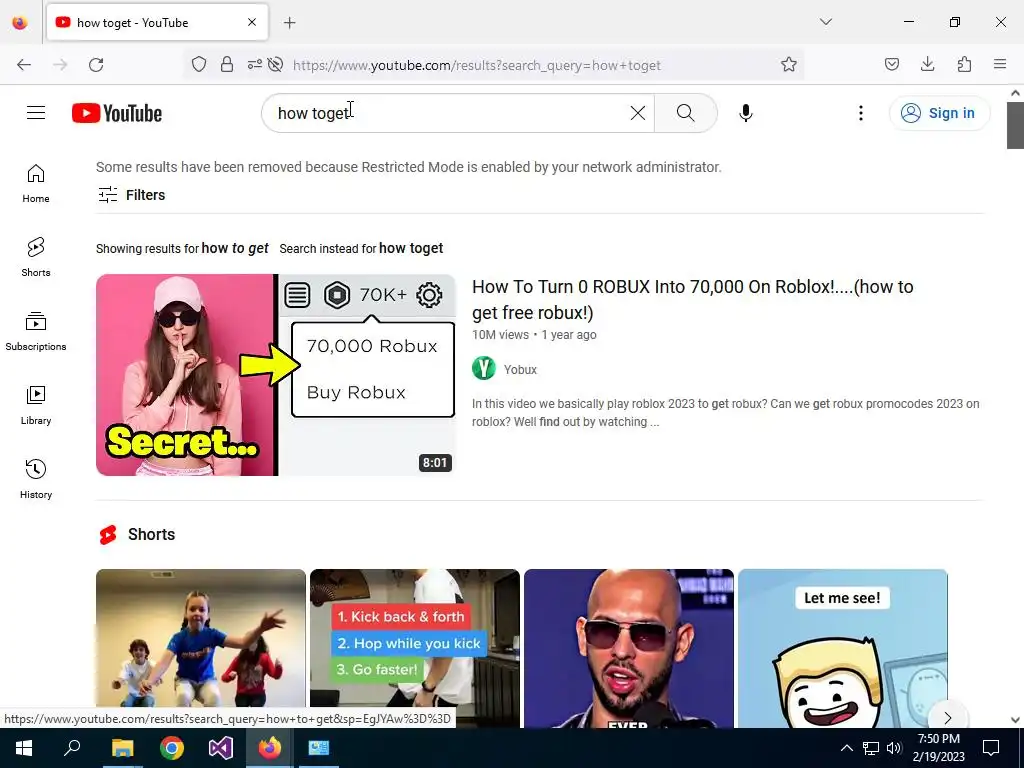Image resolution: width=1024 pixels, height=768 pixels.
Task: Open the volume control in the tray
Action: (895, 748)
